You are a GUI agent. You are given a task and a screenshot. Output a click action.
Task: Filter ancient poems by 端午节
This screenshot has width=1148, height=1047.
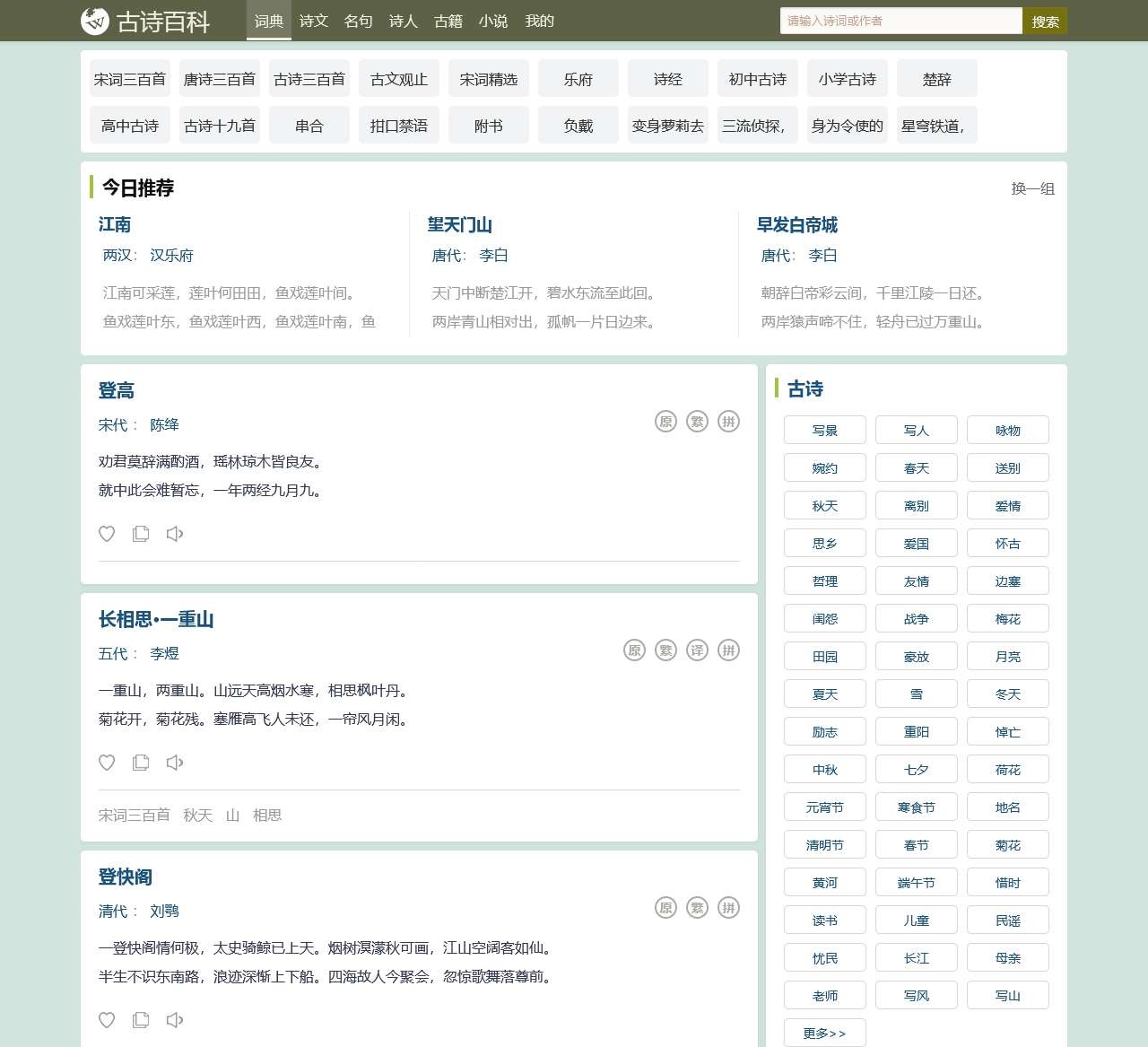coord(917,882)
